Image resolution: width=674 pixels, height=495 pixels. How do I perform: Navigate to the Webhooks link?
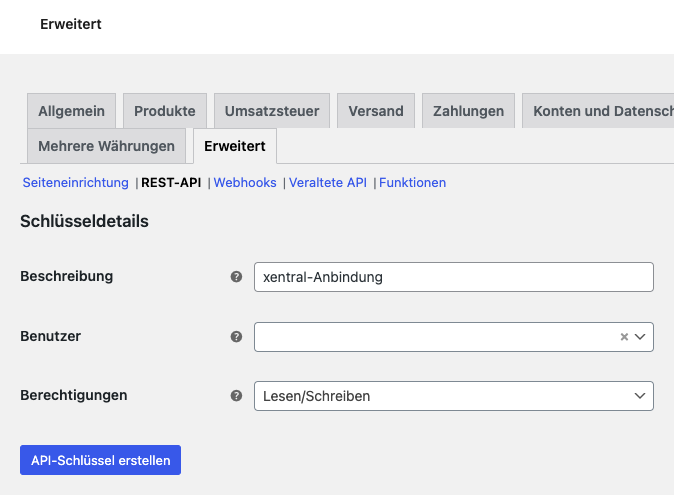tap(245, 183)
